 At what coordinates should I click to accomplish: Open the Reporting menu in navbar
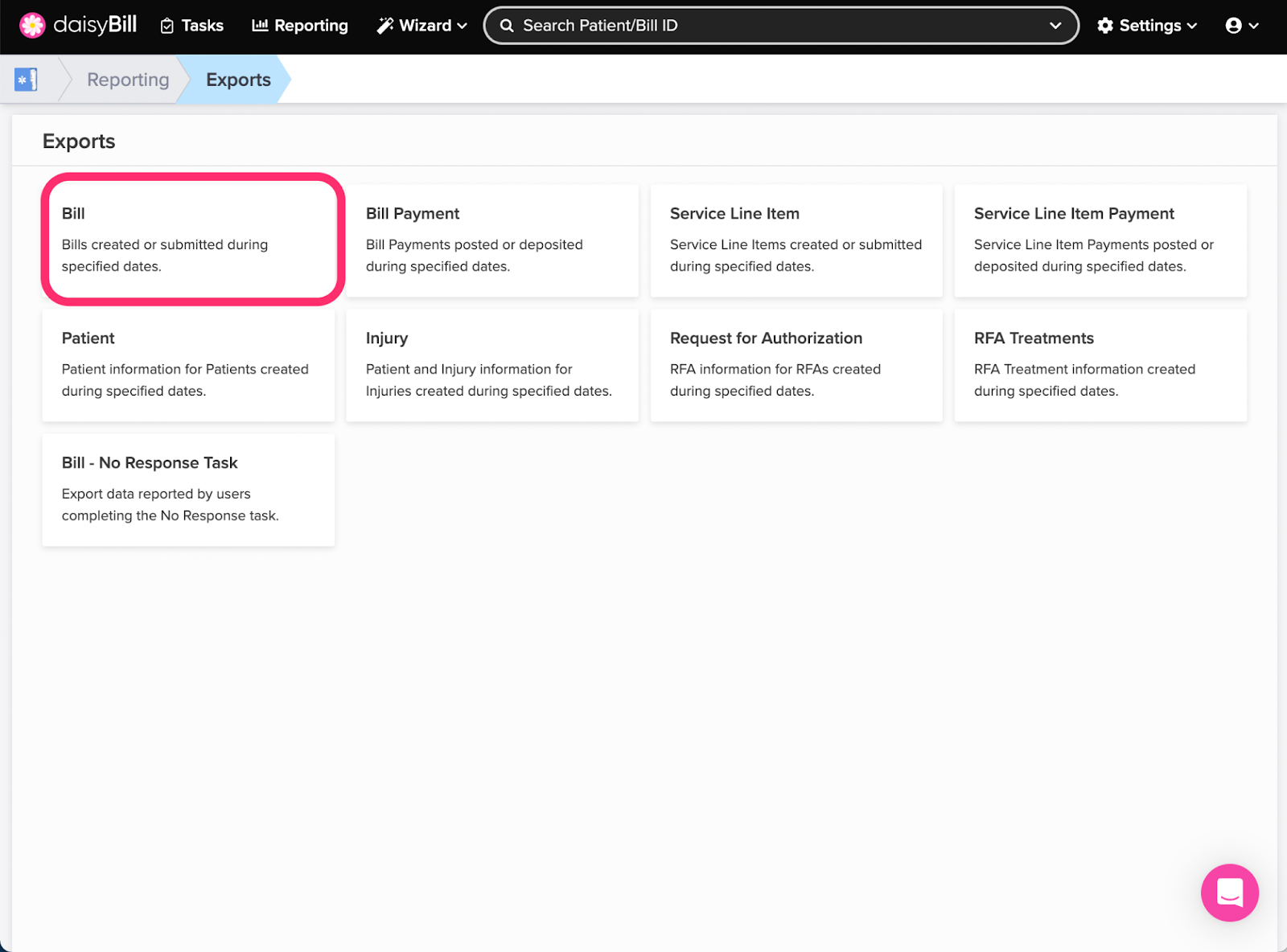pos(300,26)
